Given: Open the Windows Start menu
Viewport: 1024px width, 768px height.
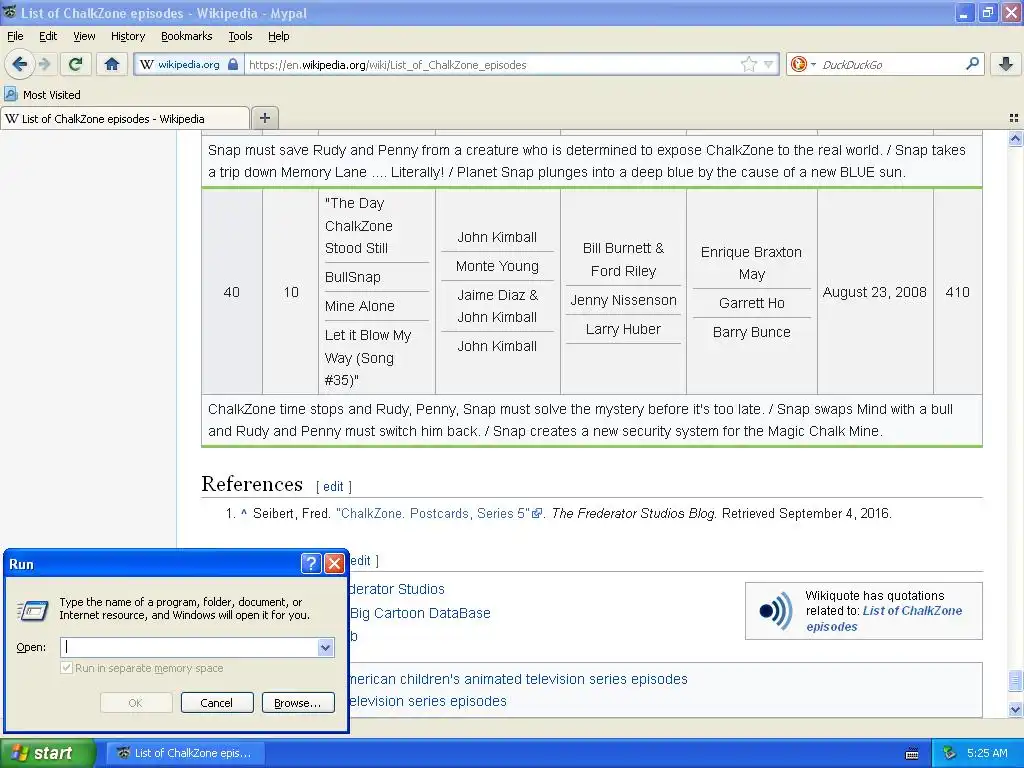Looking at the screenshot, I should point(48,753).
